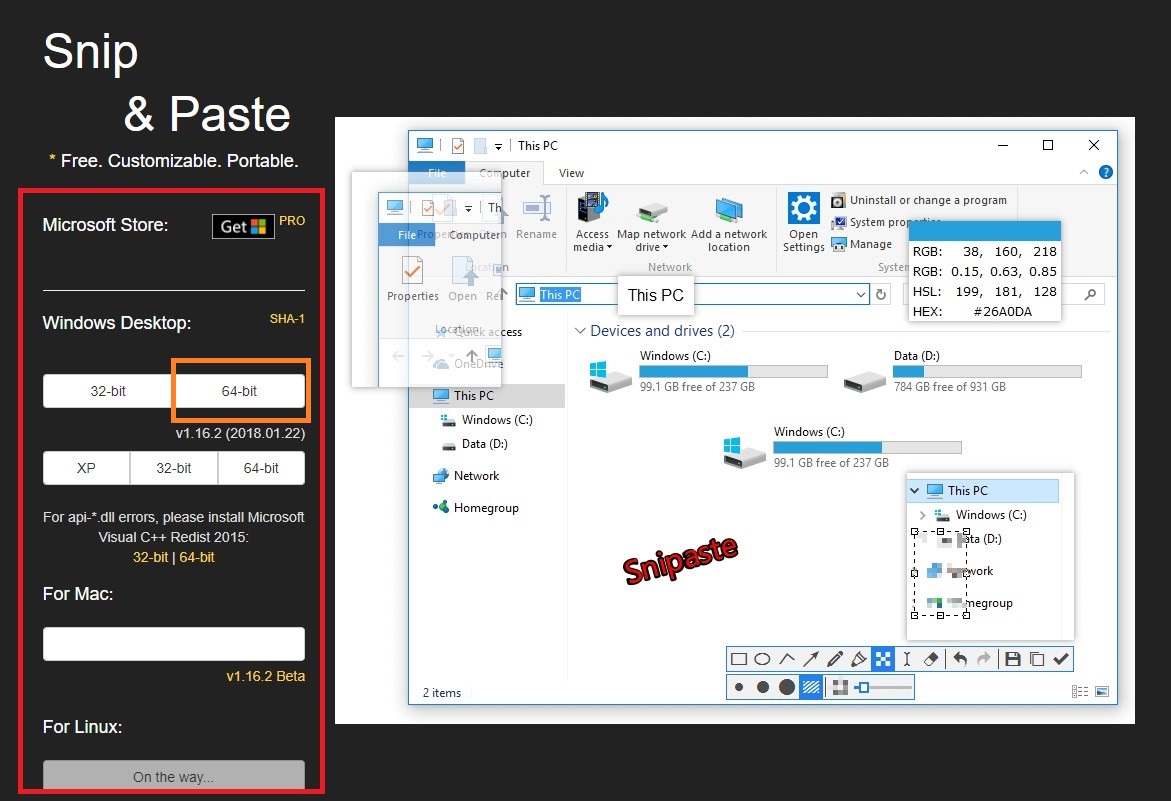This screenshot has height=801, width=1171.
Task: Select the arrow drawing tool
Action: (x=811, y=659)
